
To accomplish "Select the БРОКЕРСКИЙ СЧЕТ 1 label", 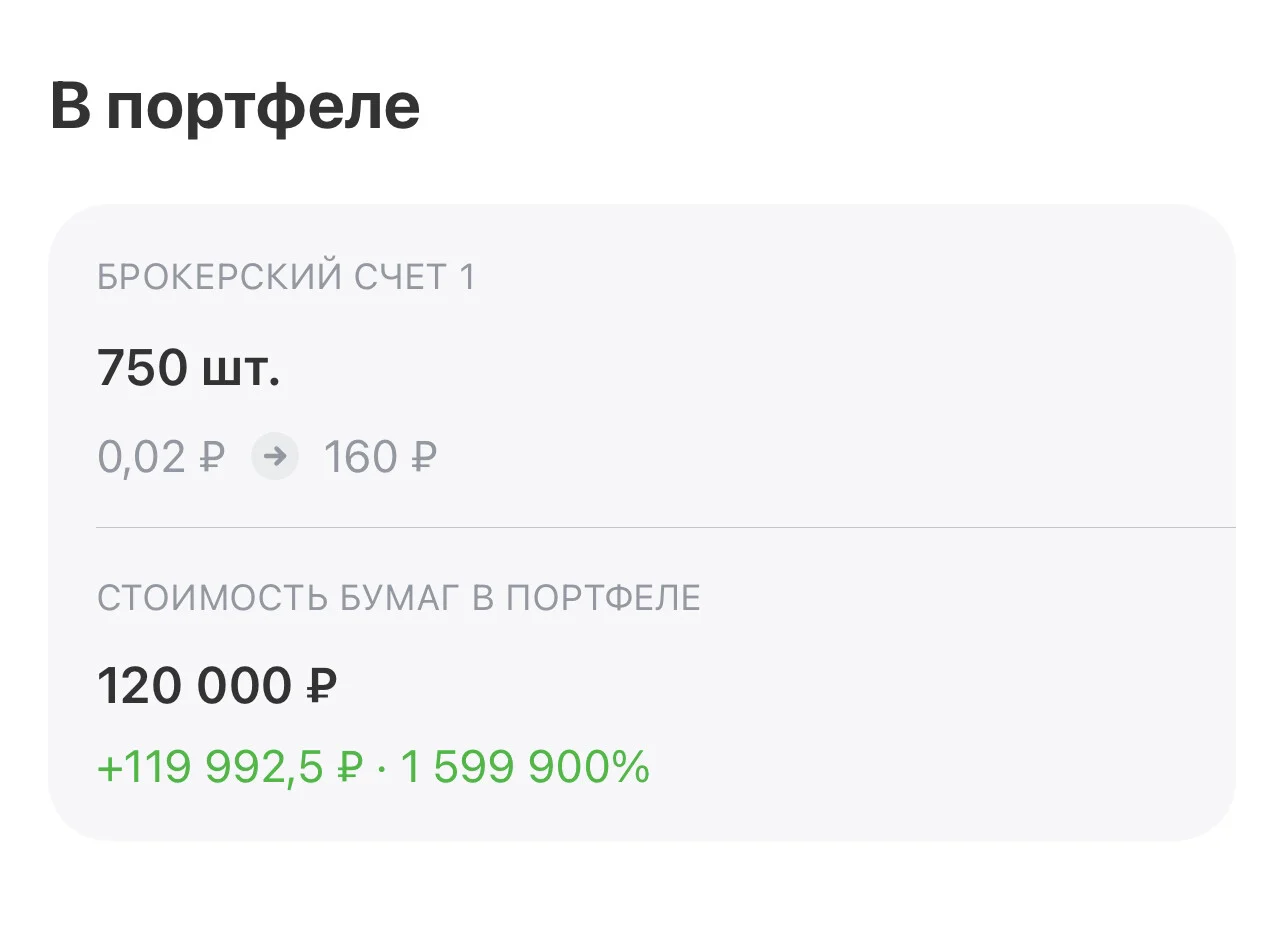I will 286,278.
